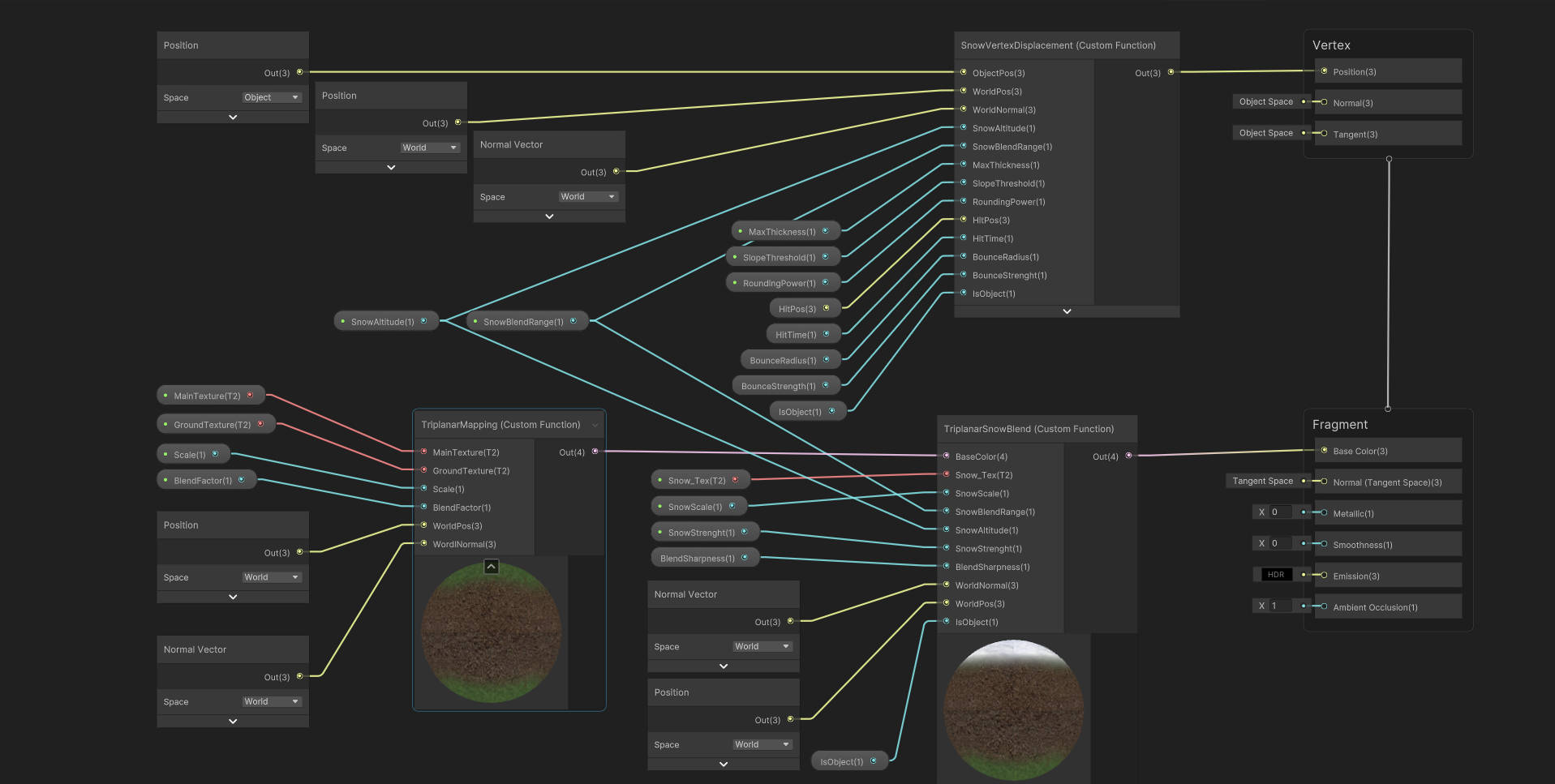Screen dimensions: 1555x784
Task: Click the Fragment Base Color(3) block port
Action: pos(1324,451)
